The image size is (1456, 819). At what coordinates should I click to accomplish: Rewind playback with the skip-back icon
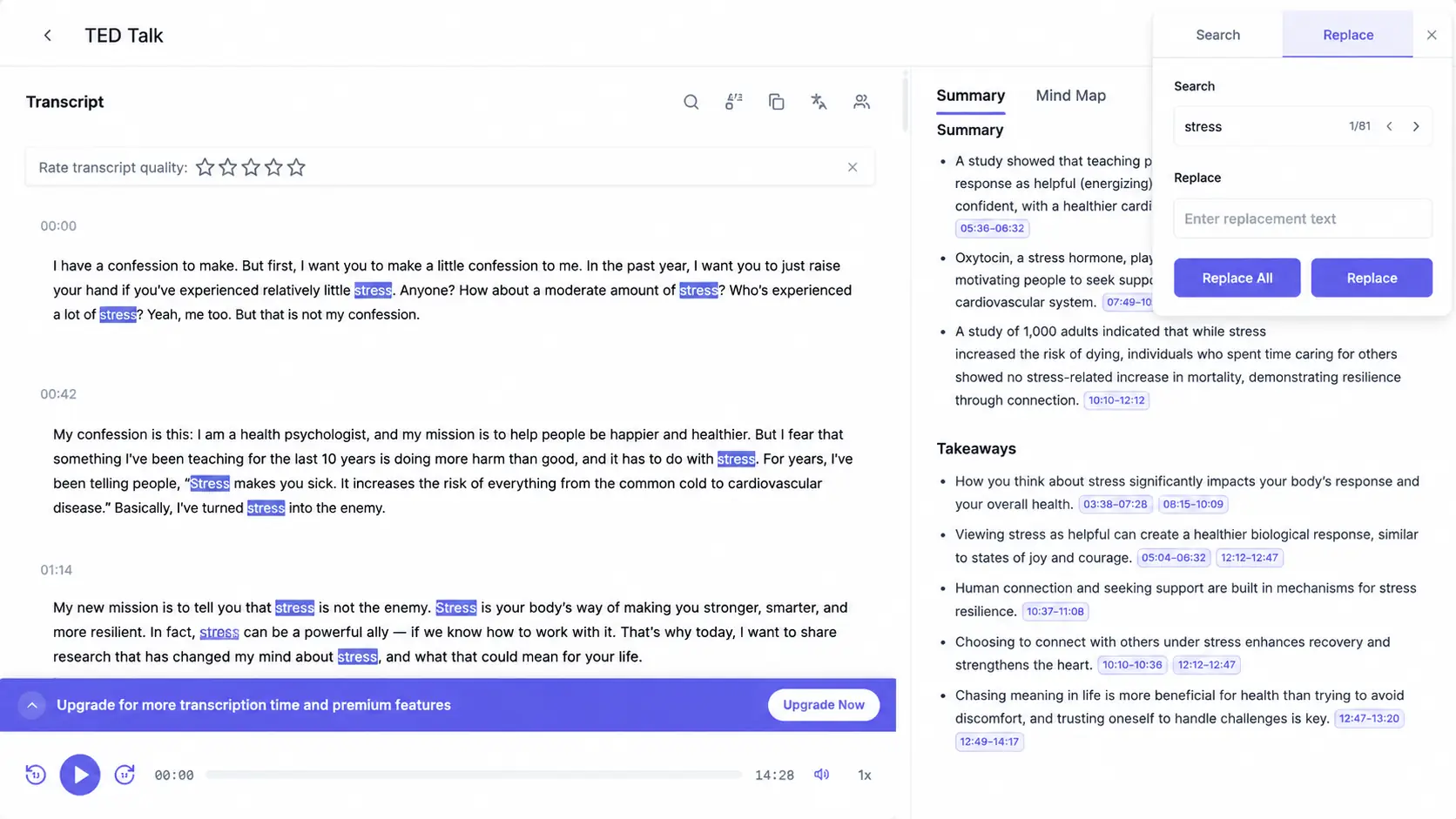pos(36,775)
